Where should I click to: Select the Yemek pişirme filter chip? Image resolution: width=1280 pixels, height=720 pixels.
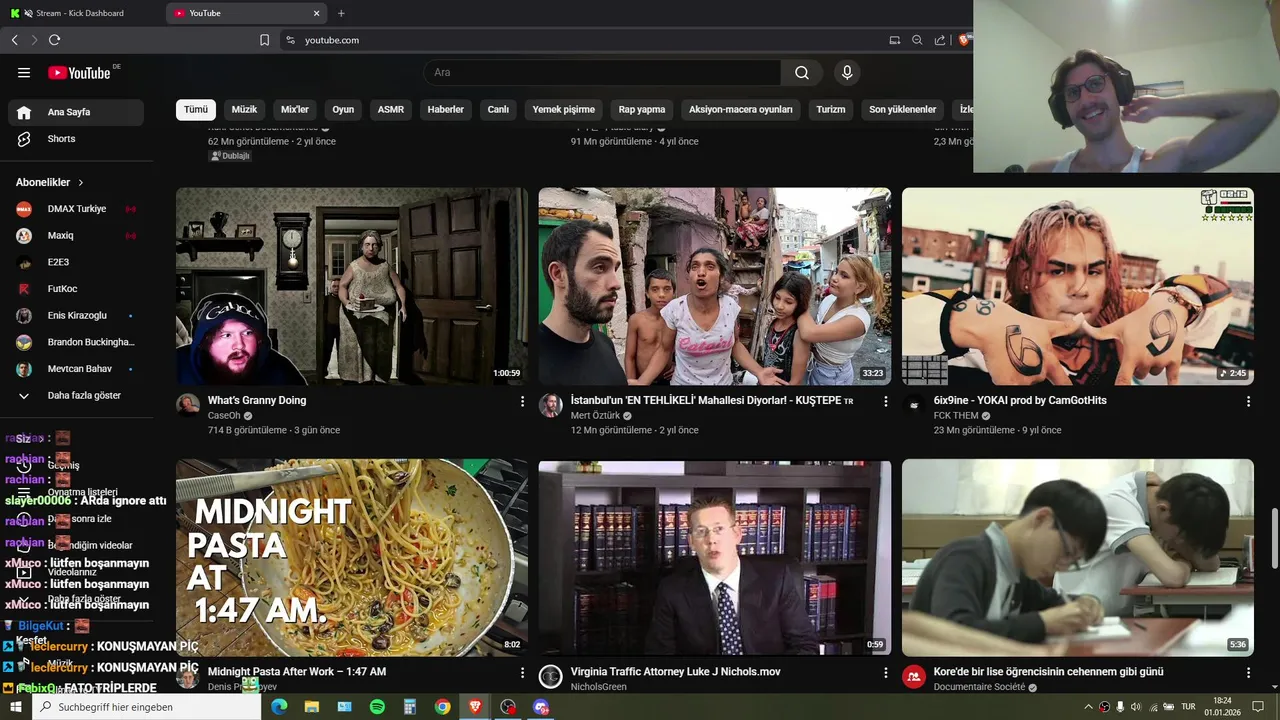coord(564,110)
